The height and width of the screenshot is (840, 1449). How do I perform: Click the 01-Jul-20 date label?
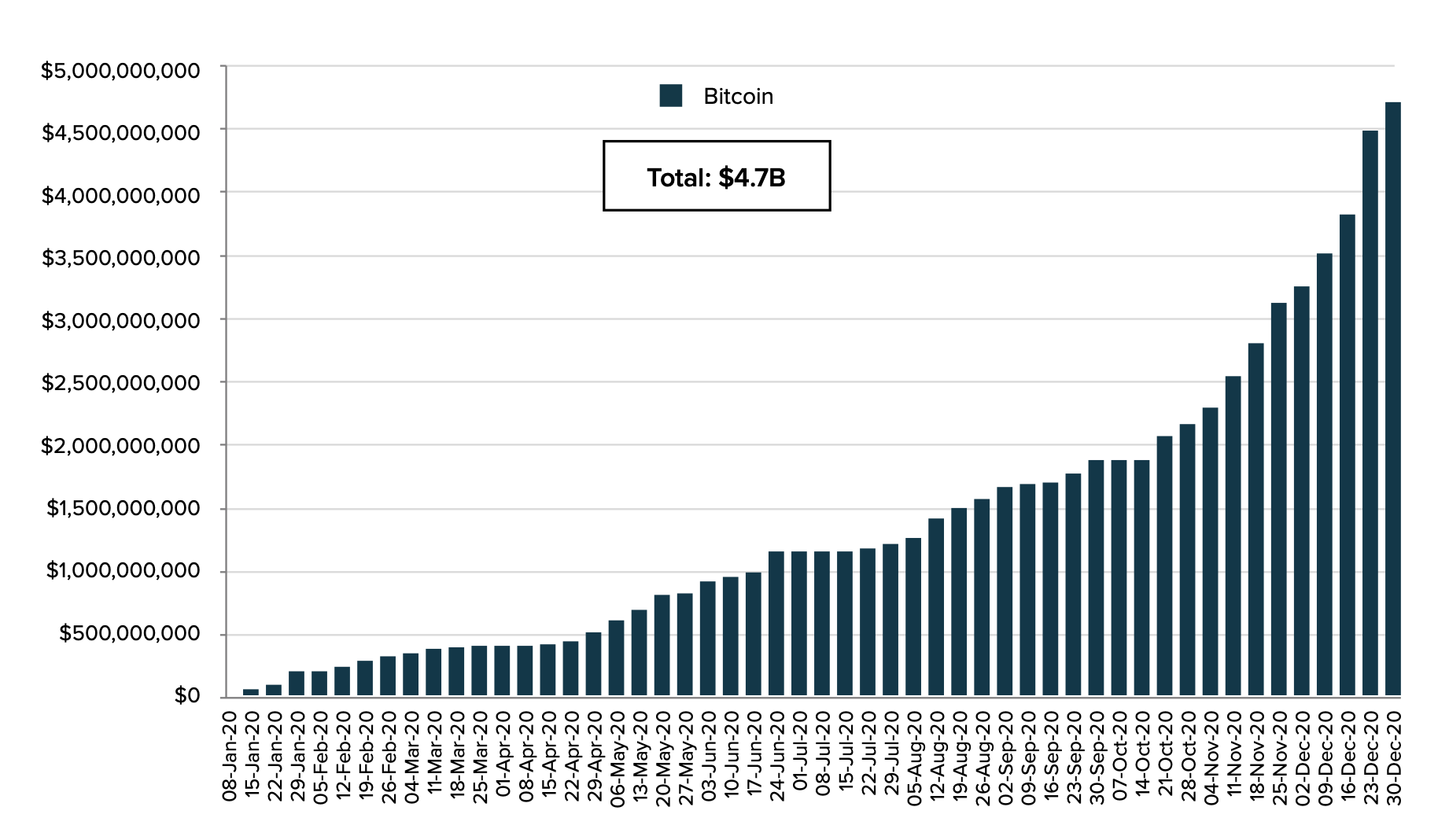(799, 757)
